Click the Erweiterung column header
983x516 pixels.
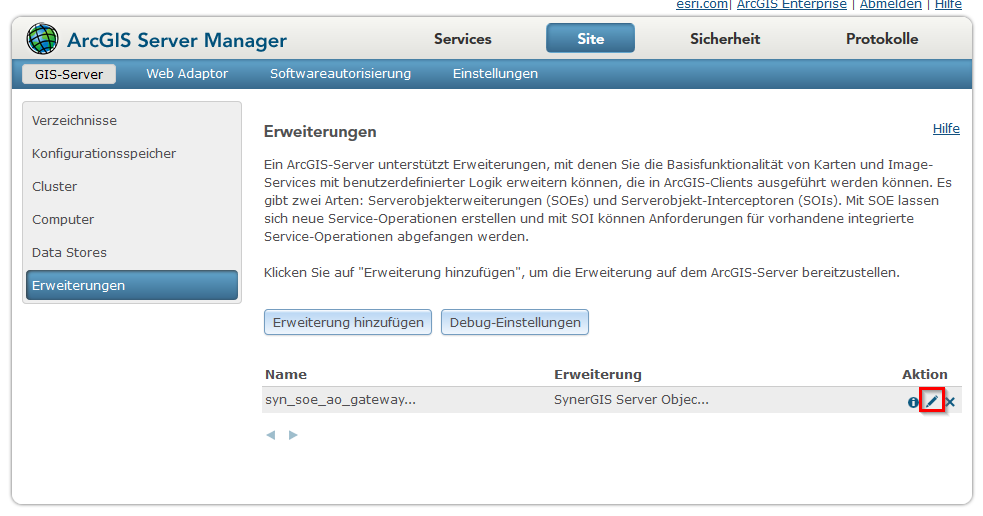pyautogui.click(x=597, y=374)
